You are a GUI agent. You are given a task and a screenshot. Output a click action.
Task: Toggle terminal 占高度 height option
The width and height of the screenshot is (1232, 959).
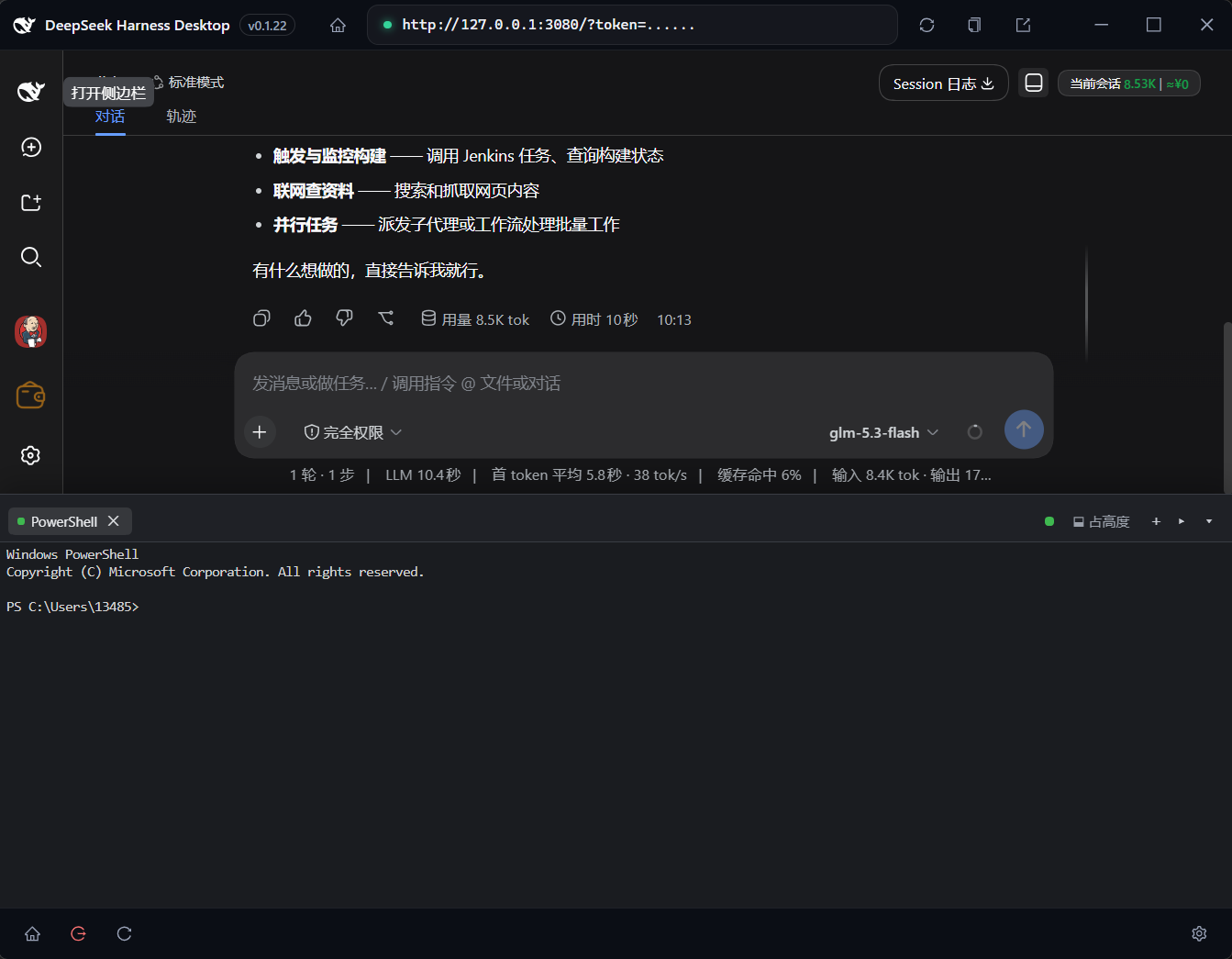point(1101,521)
